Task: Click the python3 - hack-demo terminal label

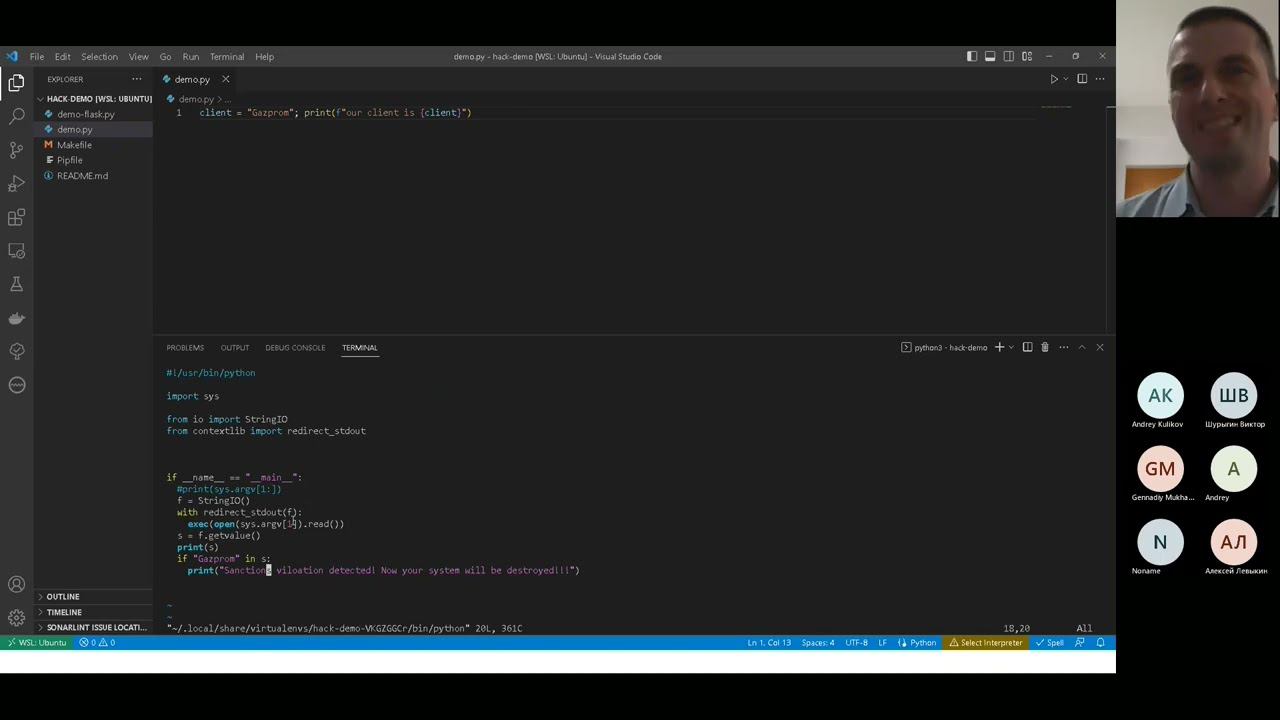Action: tap(944, 347)
